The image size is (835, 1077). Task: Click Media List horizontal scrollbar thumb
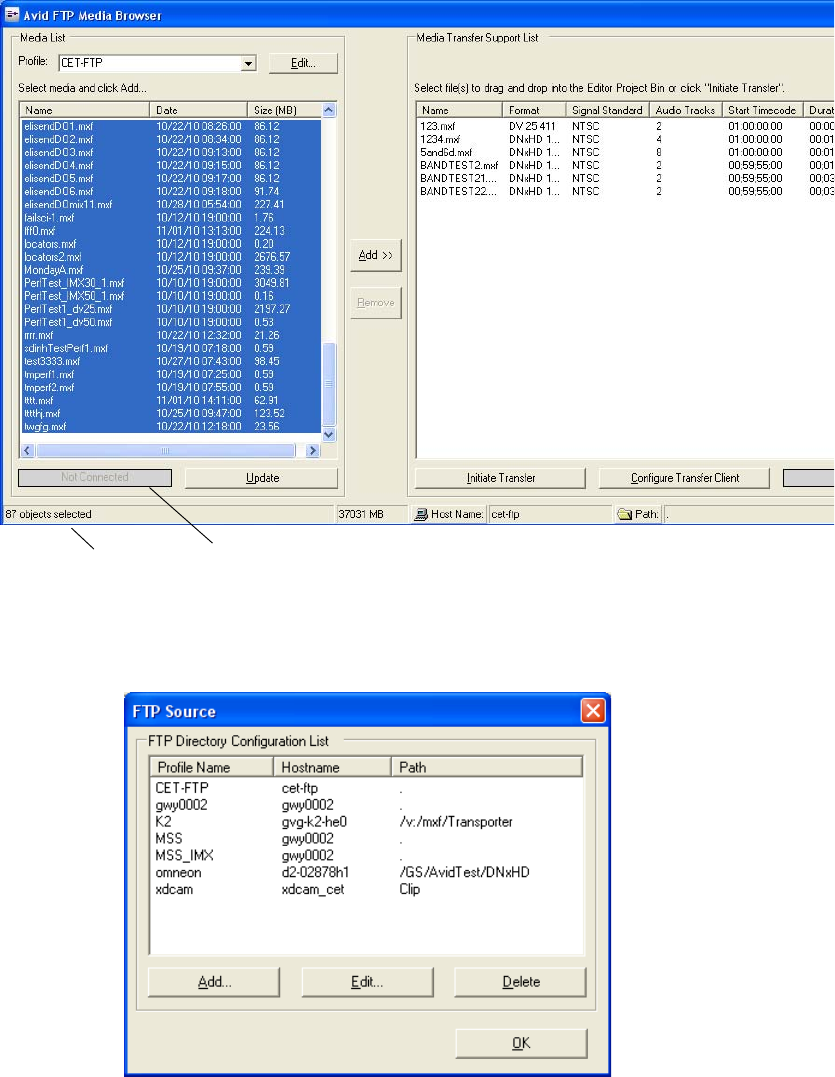[x=165, y=451]
